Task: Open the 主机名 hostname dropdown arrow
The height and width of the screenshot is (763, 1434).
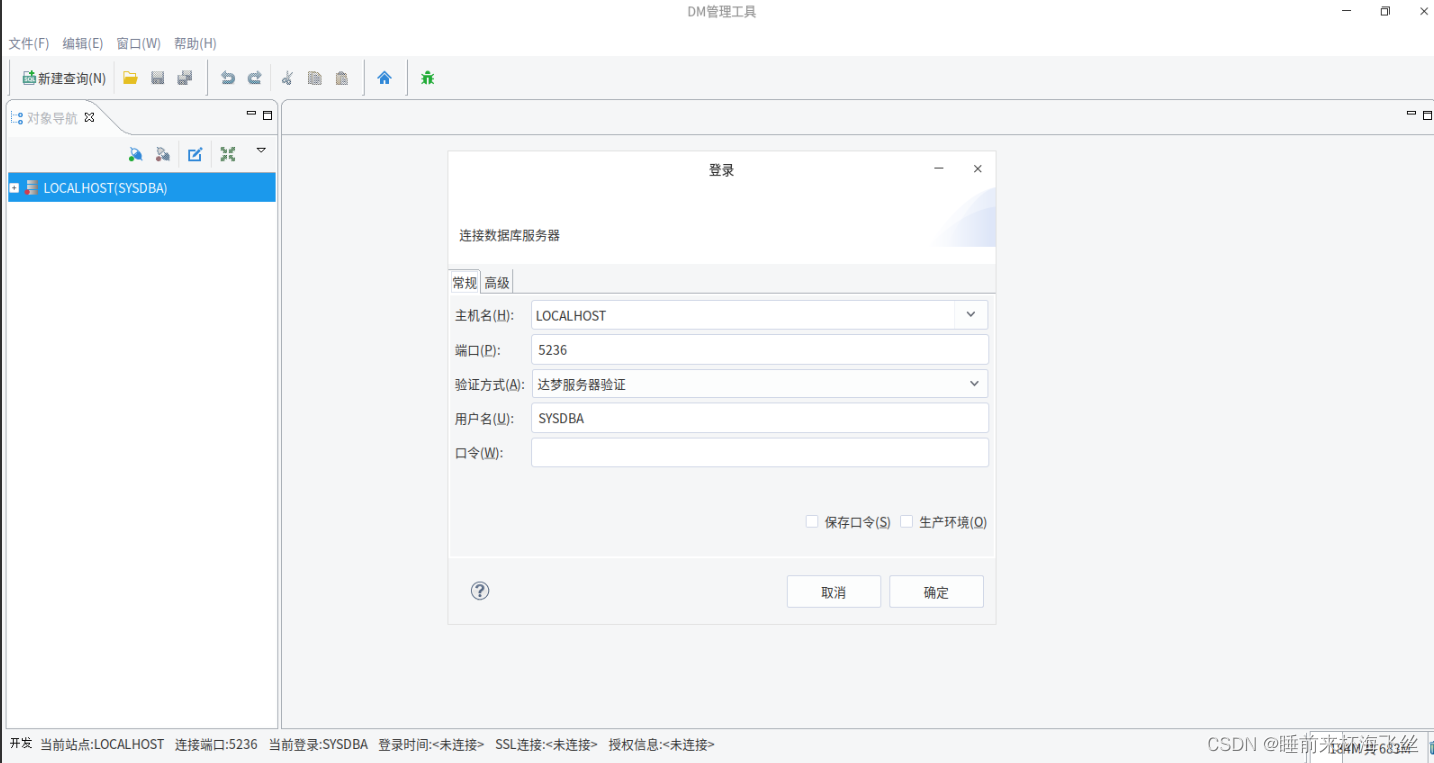Action: pos(970,315)
